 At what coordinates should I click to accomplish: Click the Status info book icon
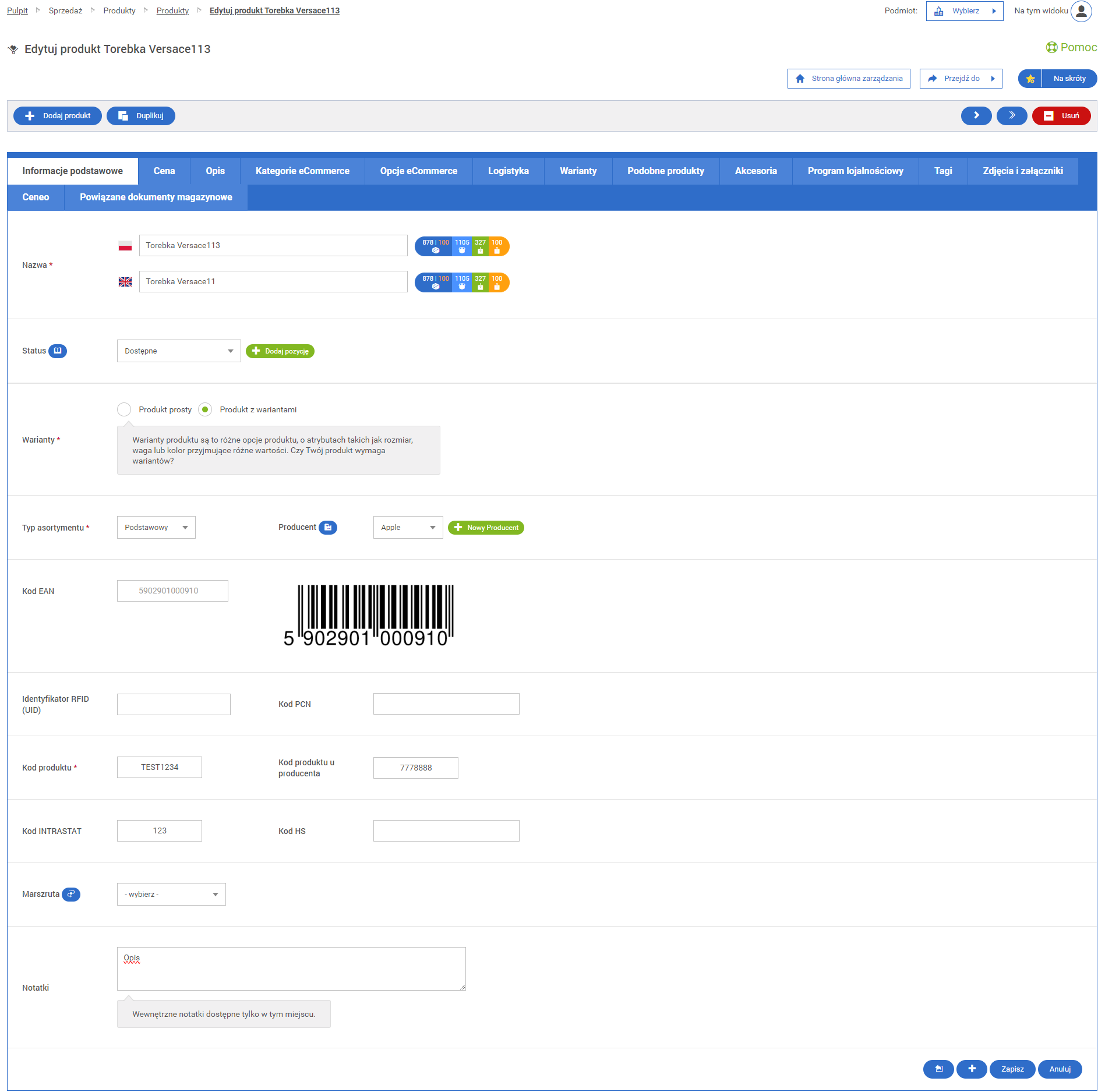coord(57,351)
